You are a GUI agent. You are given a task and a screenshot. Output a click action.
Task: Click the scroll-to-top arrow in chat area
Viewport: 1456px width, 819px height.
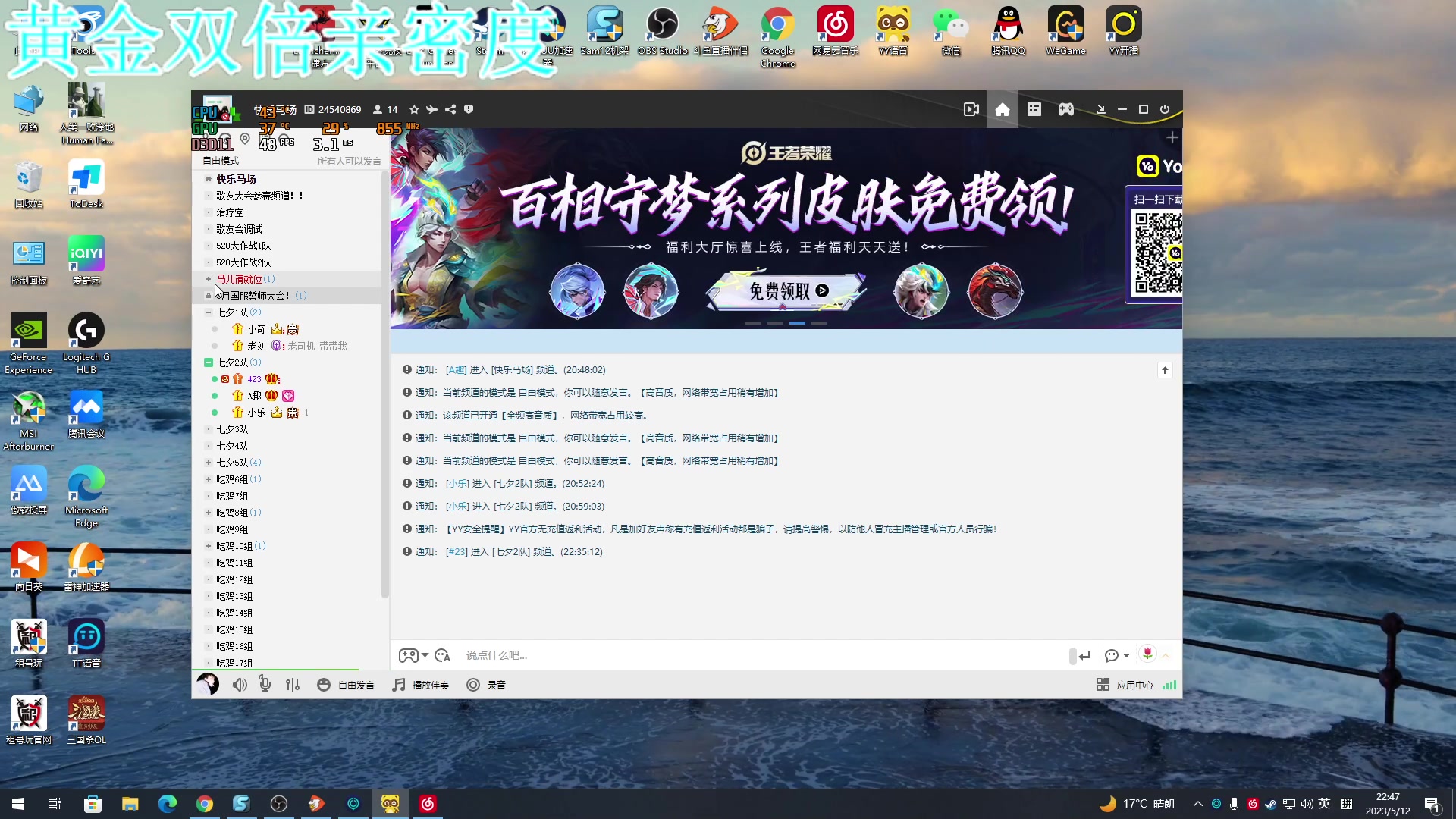pos(1165,370)
